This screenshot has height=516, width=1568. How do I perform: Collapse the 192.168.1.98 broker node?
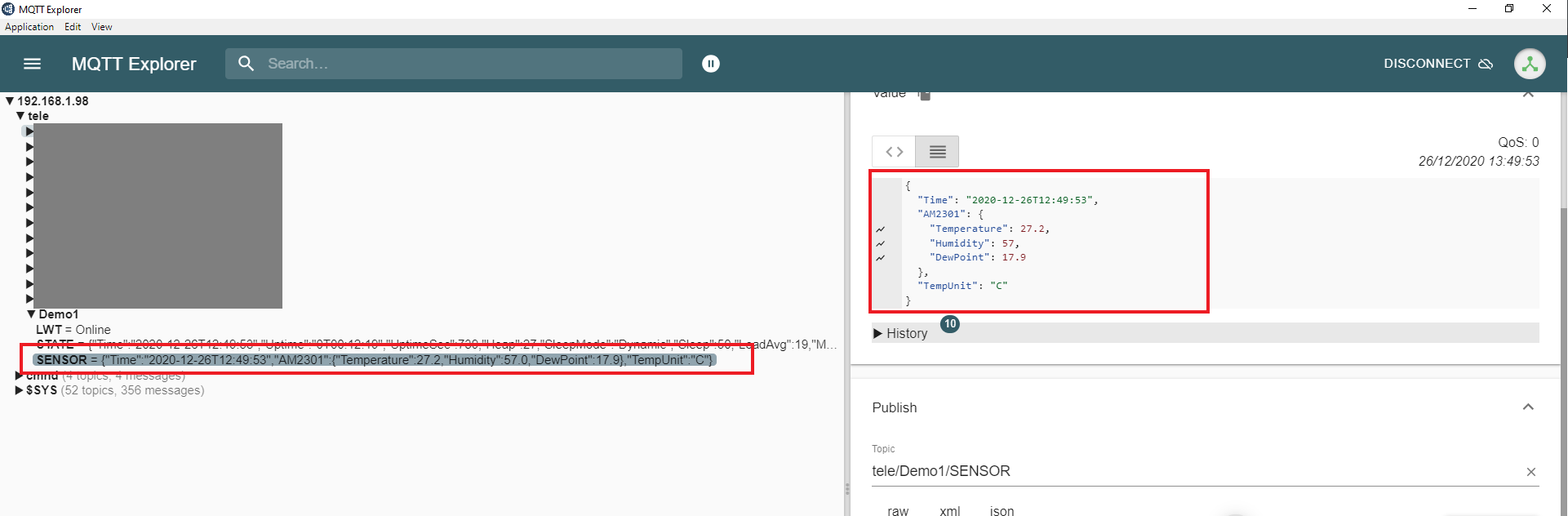pyautogui.click(x=10, y=101)
